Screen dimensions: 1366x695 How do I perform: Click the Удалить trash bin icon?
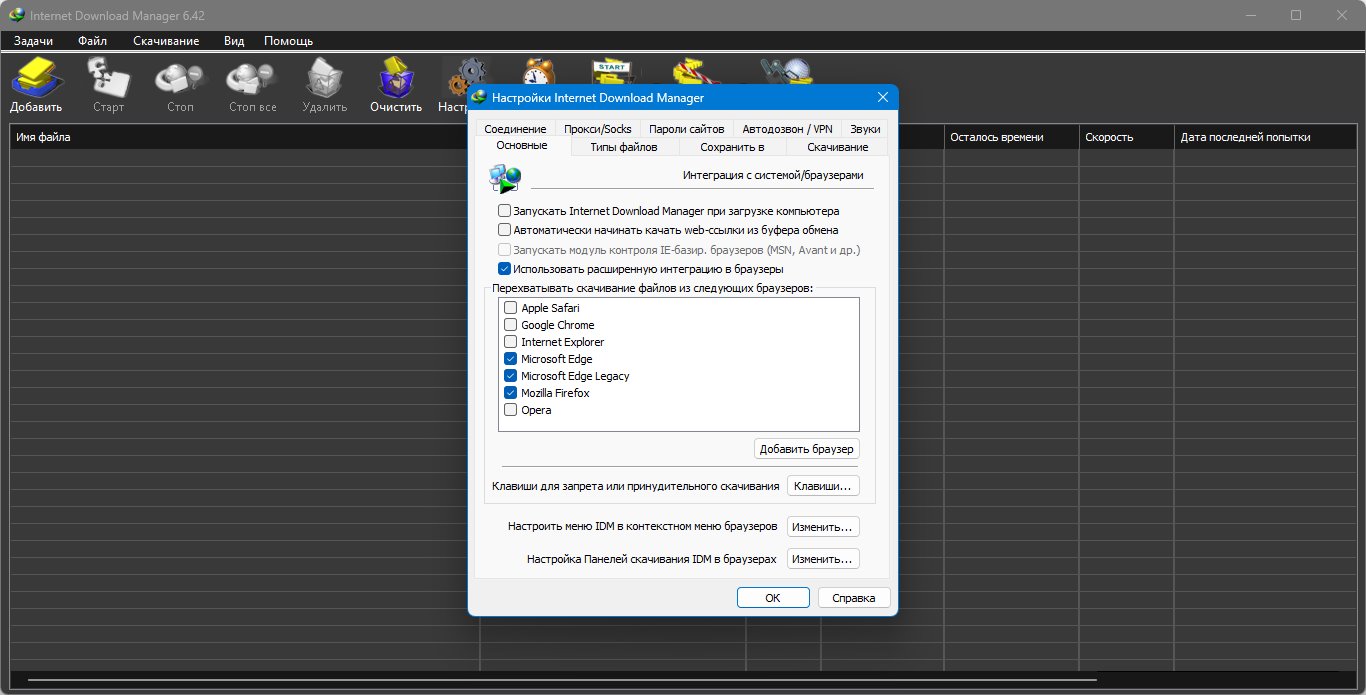(x=325, y=78)
